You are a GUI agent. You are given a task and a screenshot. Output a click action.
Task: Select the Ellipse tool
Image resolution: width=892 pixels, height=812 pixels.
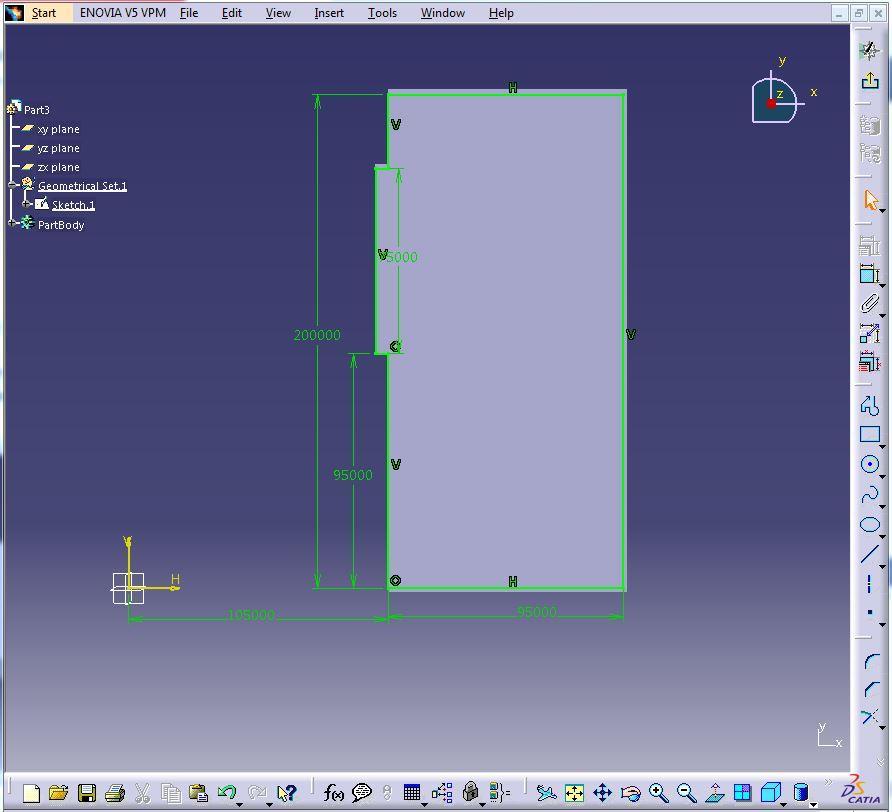[869, 524]
